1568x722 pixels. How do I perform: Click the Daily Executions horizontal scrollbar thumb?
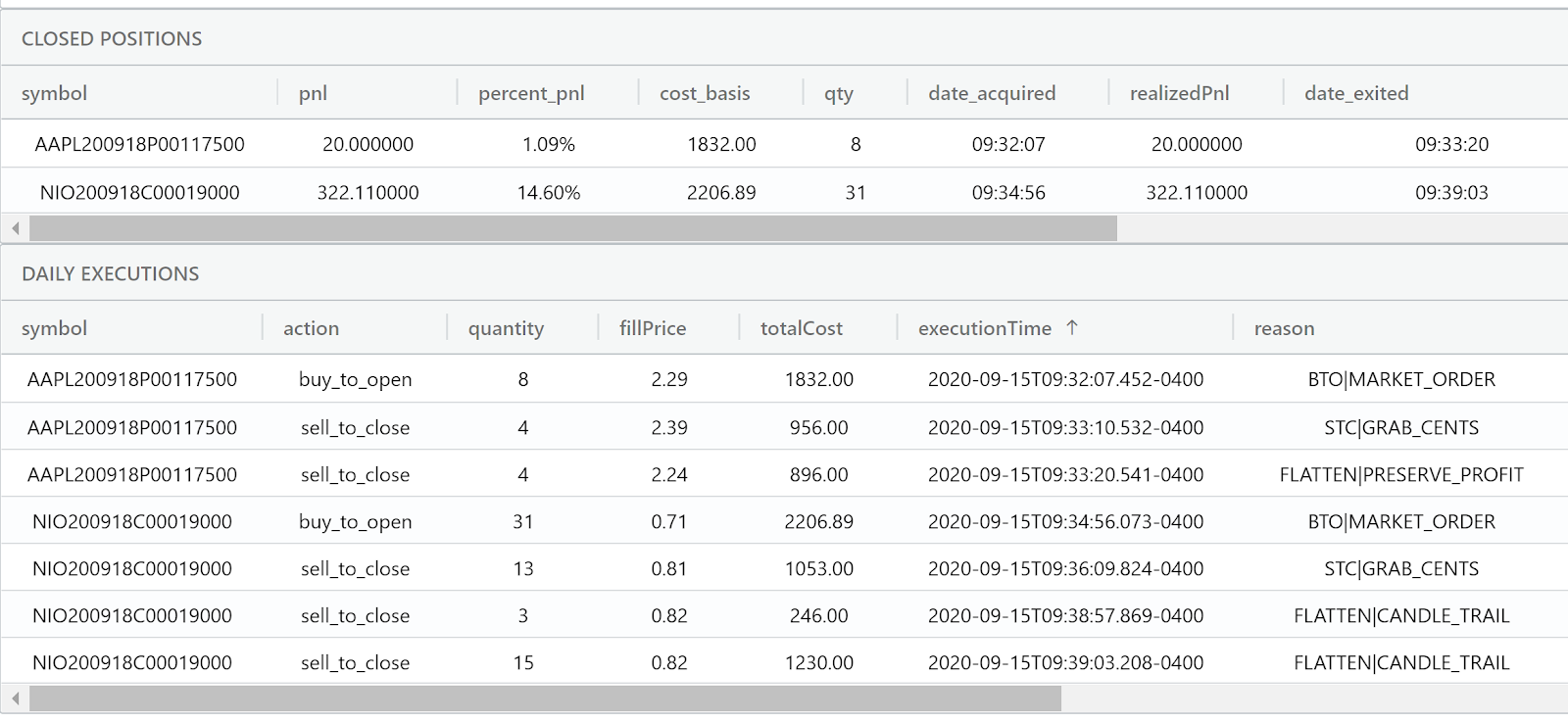[x=545, y=698]
